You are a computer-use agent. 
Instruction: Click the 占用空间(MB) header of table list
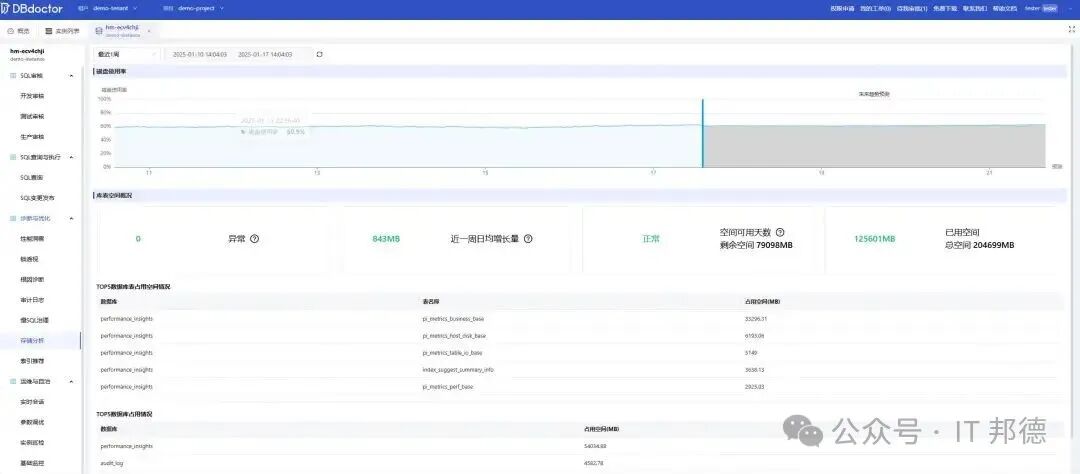click(x=762, y=302)
